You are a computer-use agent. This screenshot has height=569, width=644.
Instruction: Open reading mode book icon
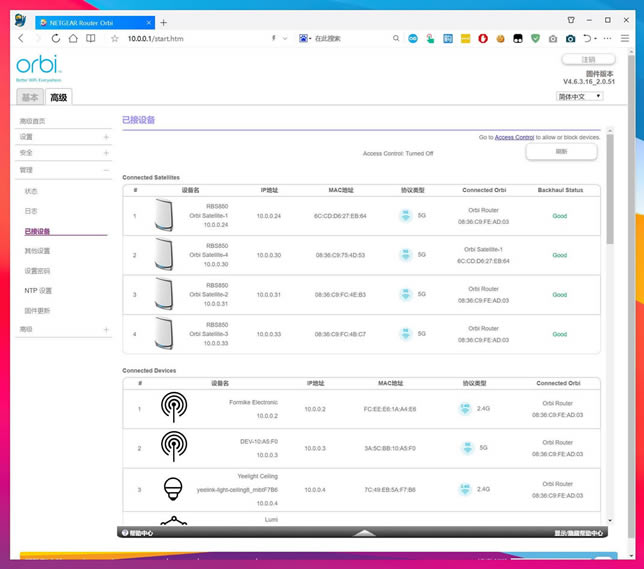pyautogui.click(x=91, y=39)
